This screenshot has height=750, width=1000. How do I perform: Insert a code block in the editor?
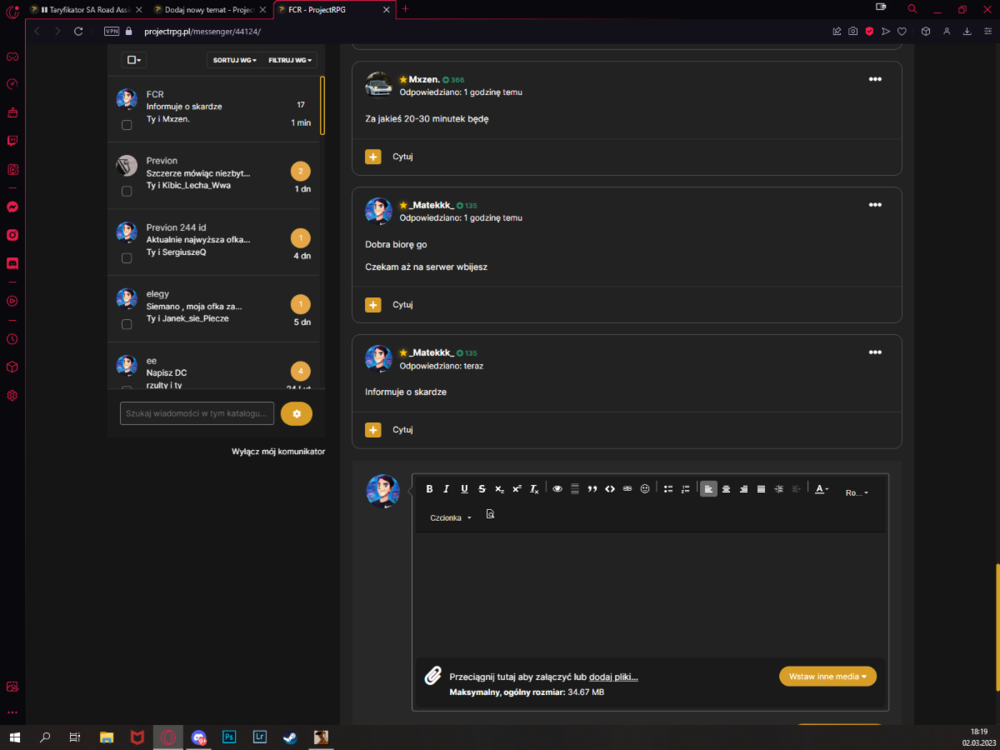click(610, 489)
